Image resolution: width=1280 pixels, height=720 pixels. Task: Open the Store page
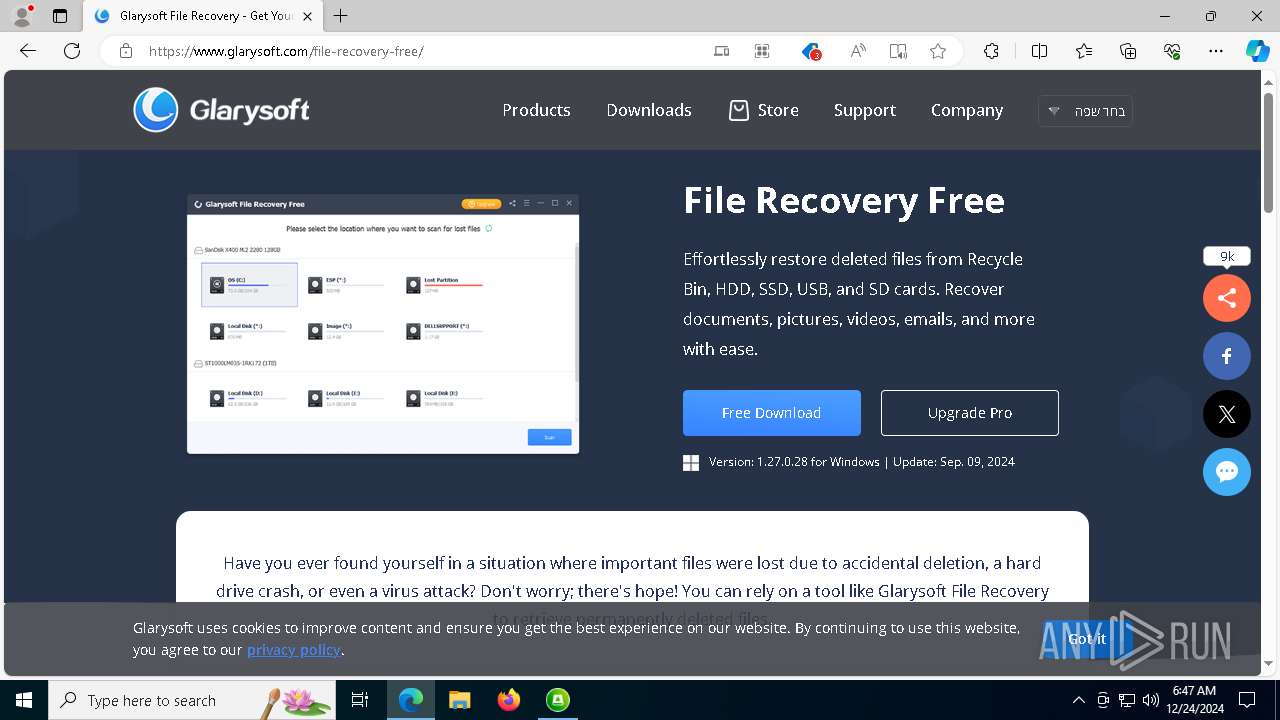[x=764, y=110]
